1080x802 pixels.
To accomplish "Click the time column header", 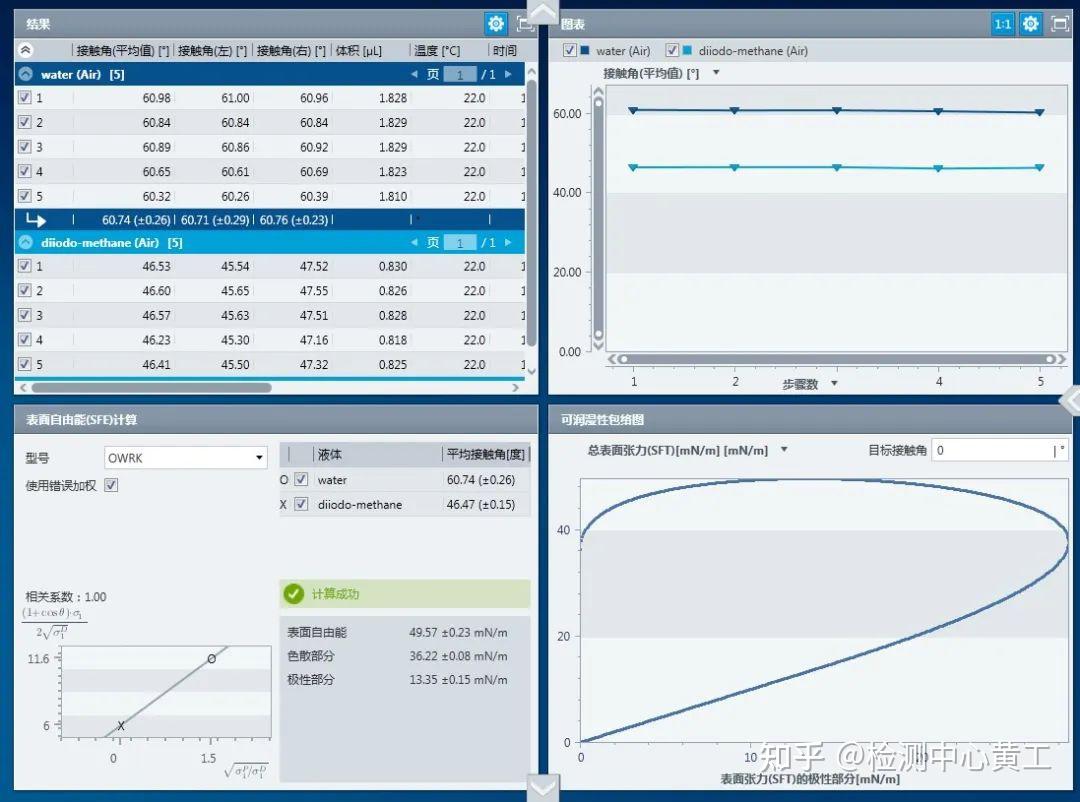I will pyautogui.click(x=505, y=50).
